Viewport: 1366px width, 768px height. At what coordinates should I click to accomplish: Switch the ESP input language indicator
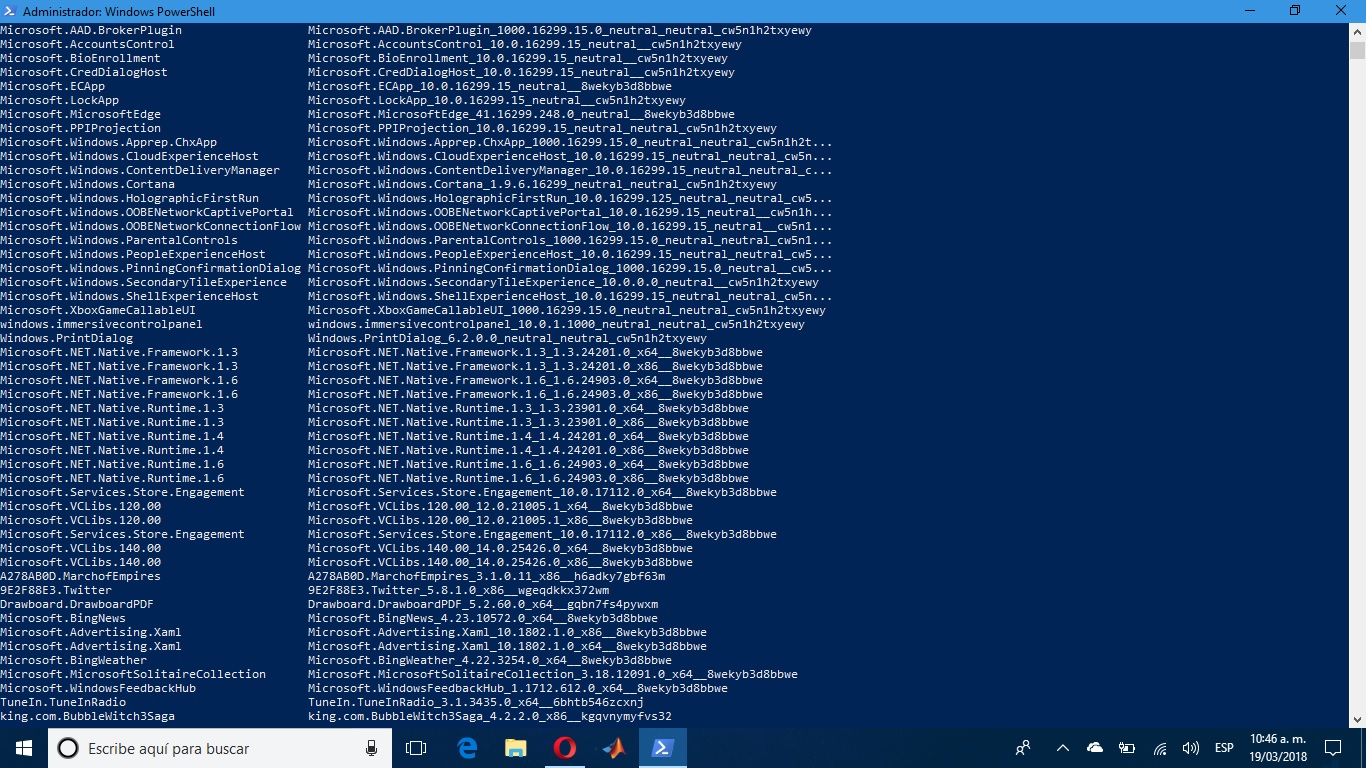1223,748
